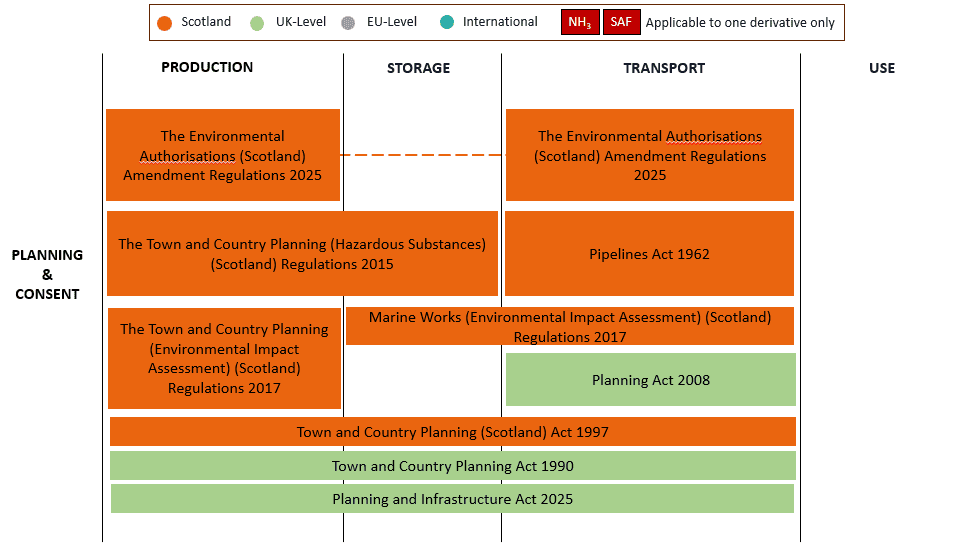
Task: Select the STORAGE column header
Action: tap(418, 68)
